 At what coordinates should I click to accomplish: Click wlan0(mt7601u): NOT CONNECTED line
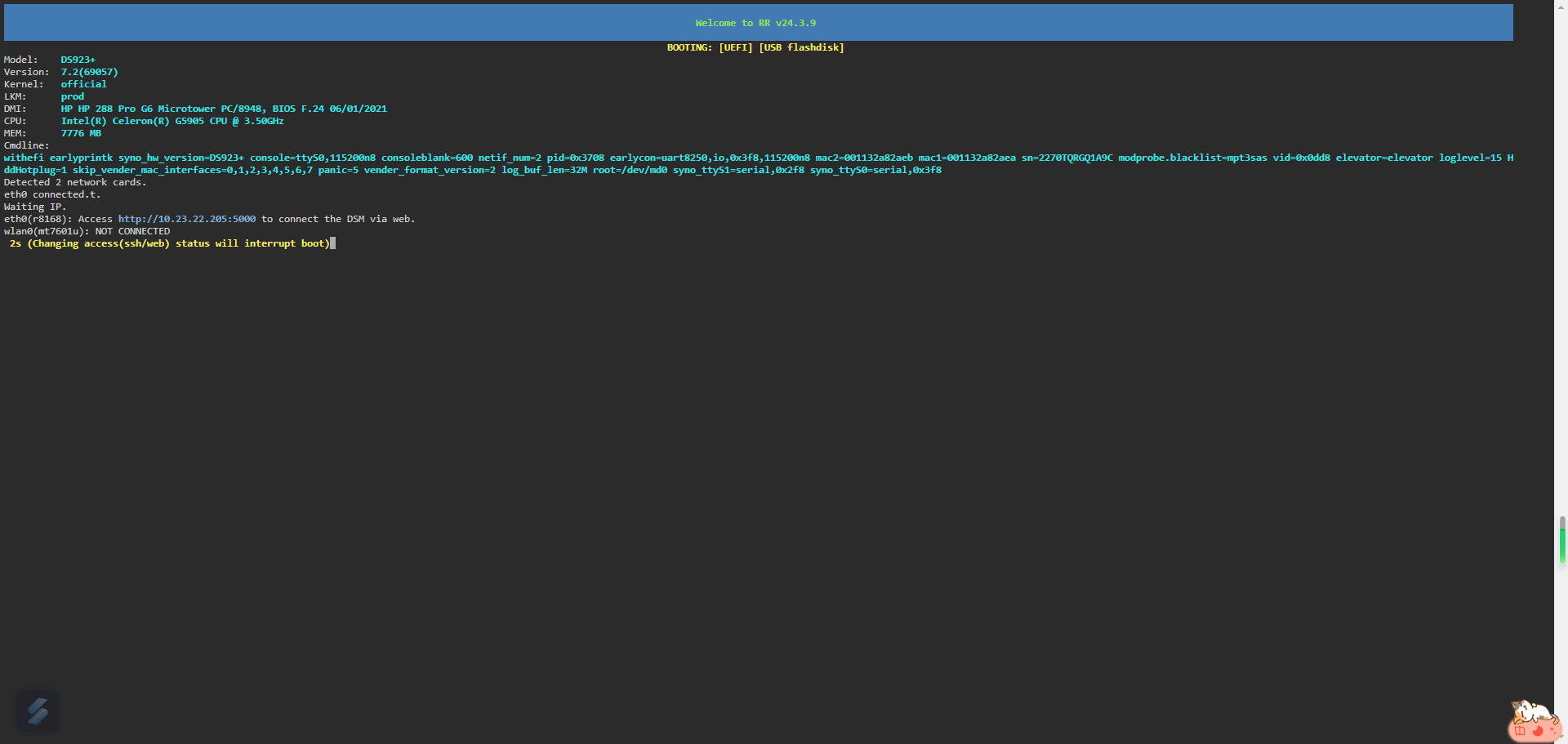click(87, 231)
